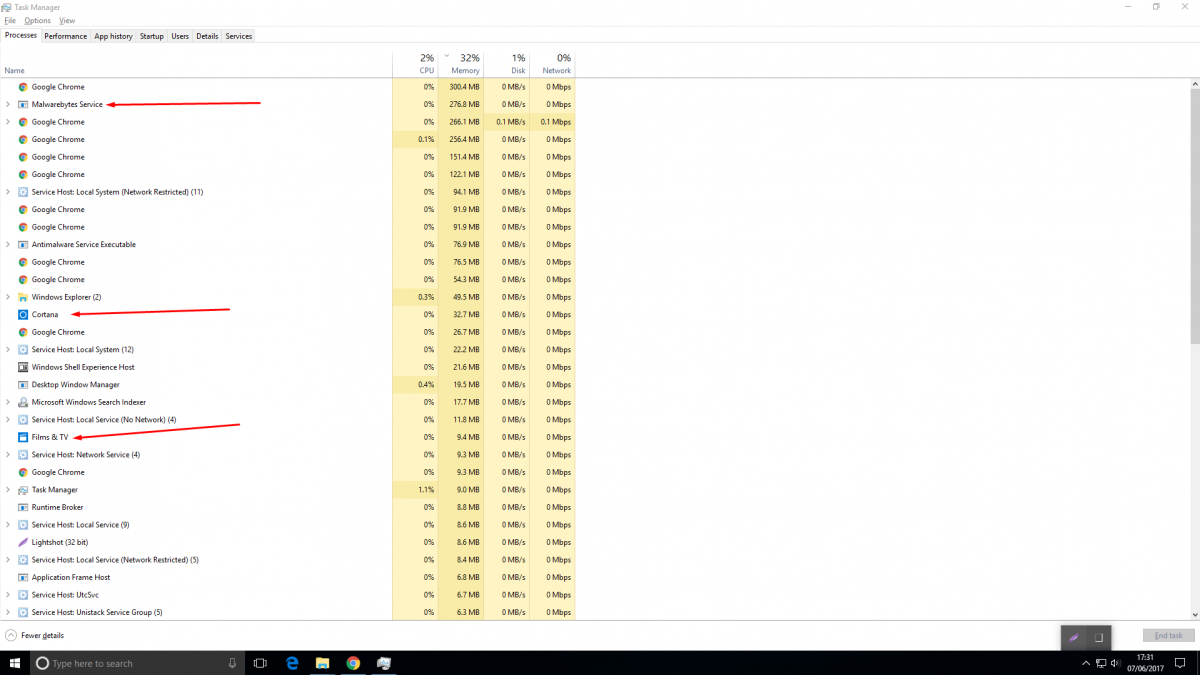Switch to the Details tab

coord(207,36)
